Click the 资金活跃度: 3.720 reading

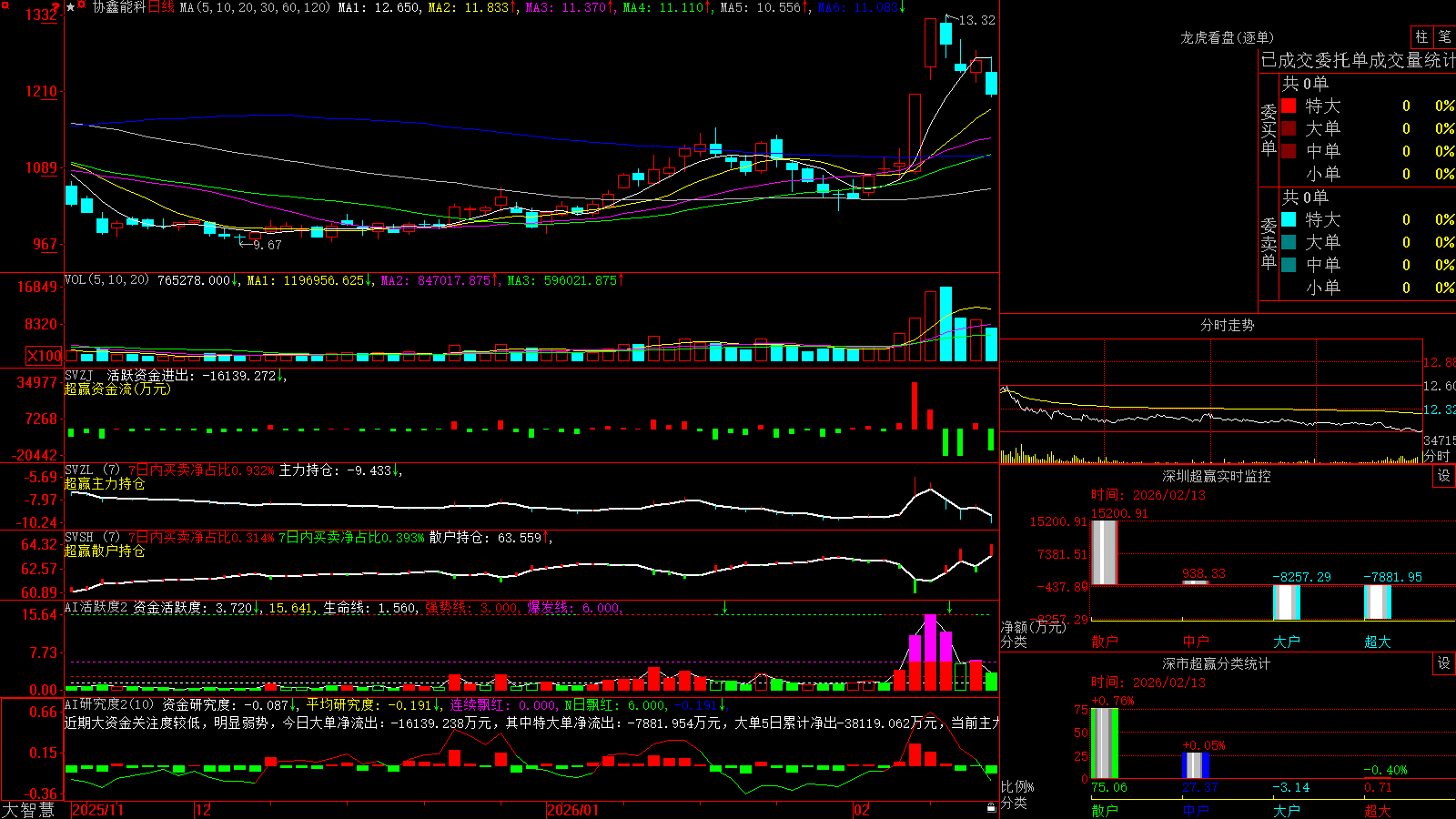[193, 608]
